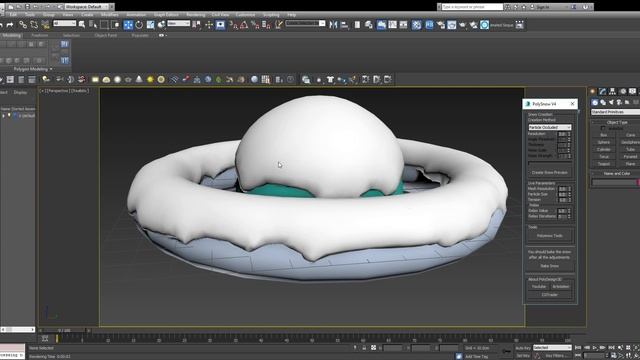Select the Cameras category icon

(619, 102)
